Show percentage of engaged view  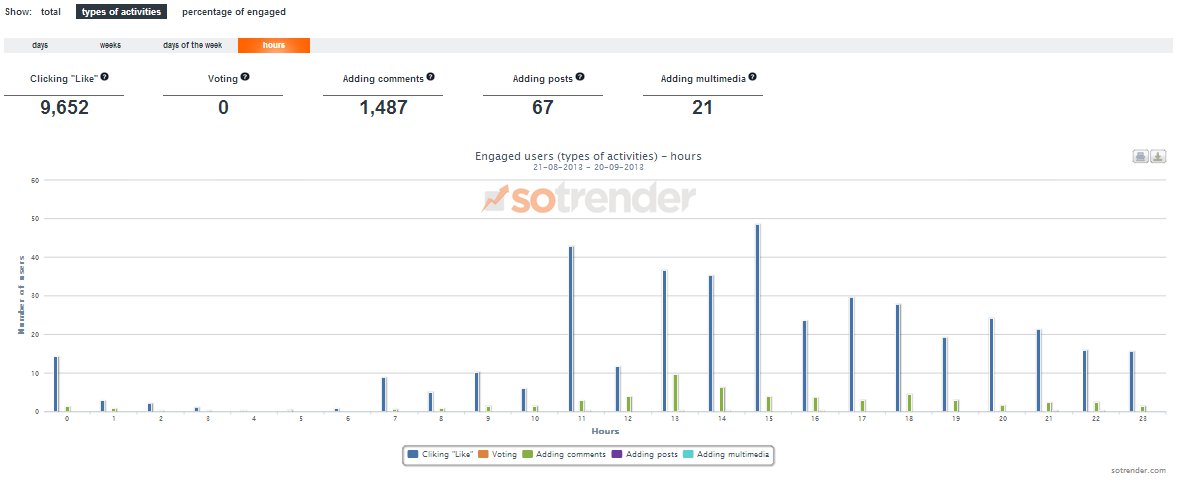click(x=233, y=12)
